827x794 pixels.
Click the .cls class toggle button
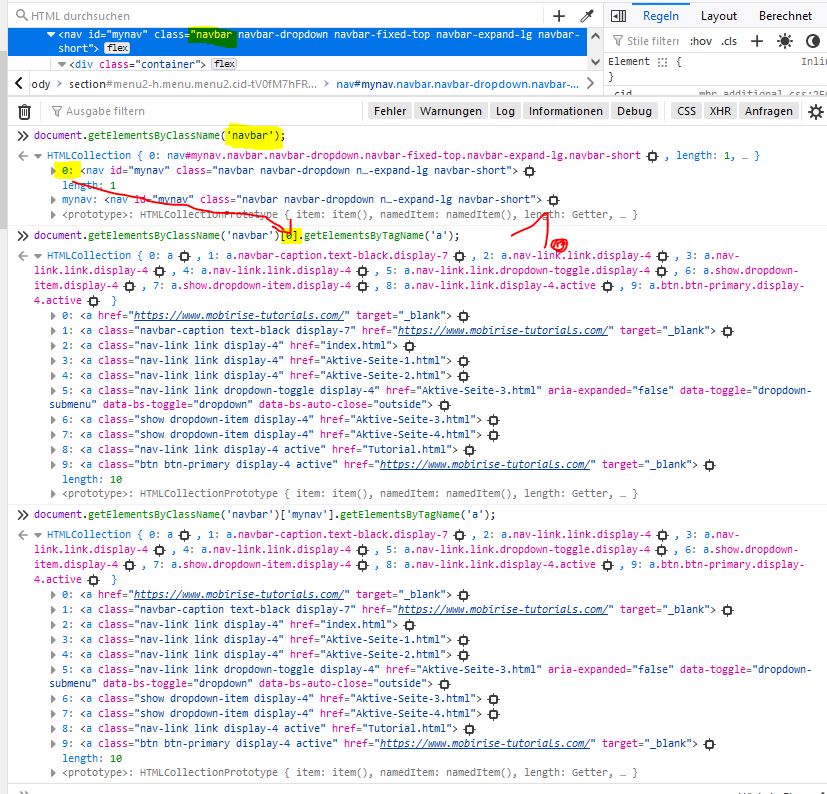coord(729,41)
